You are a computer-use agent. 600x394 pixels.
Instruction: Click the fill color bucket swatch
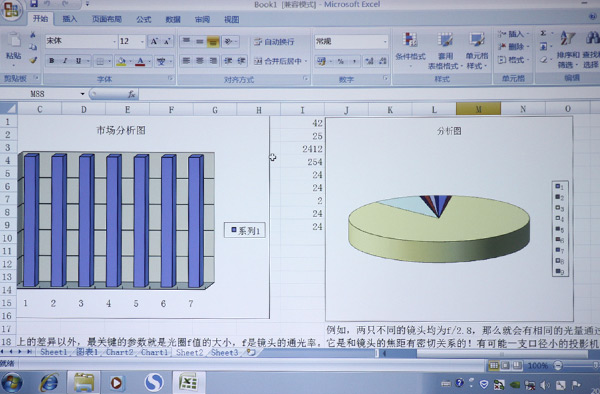point(121,61)
